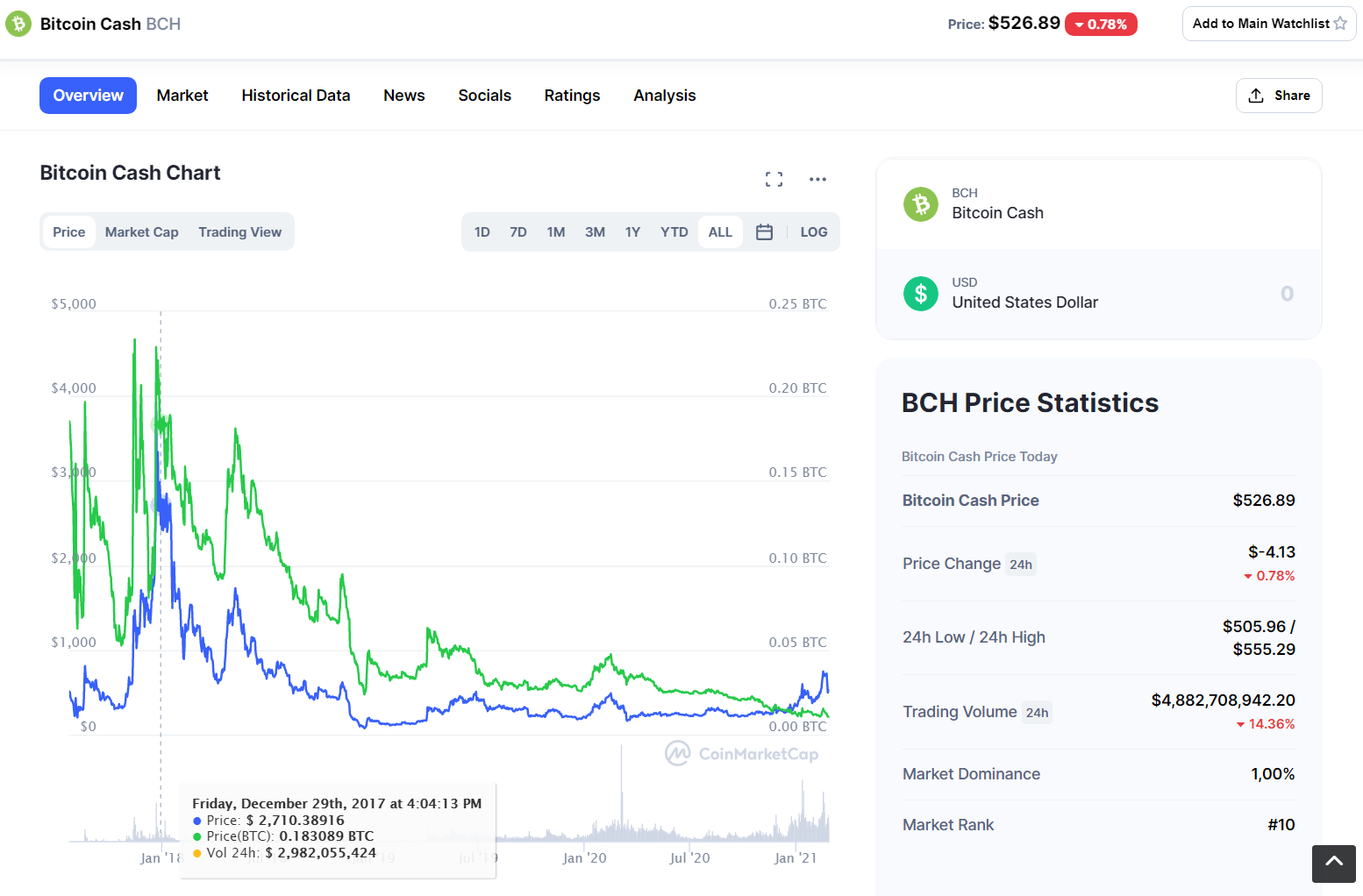Click the header price $526.89

[1024, 23]
